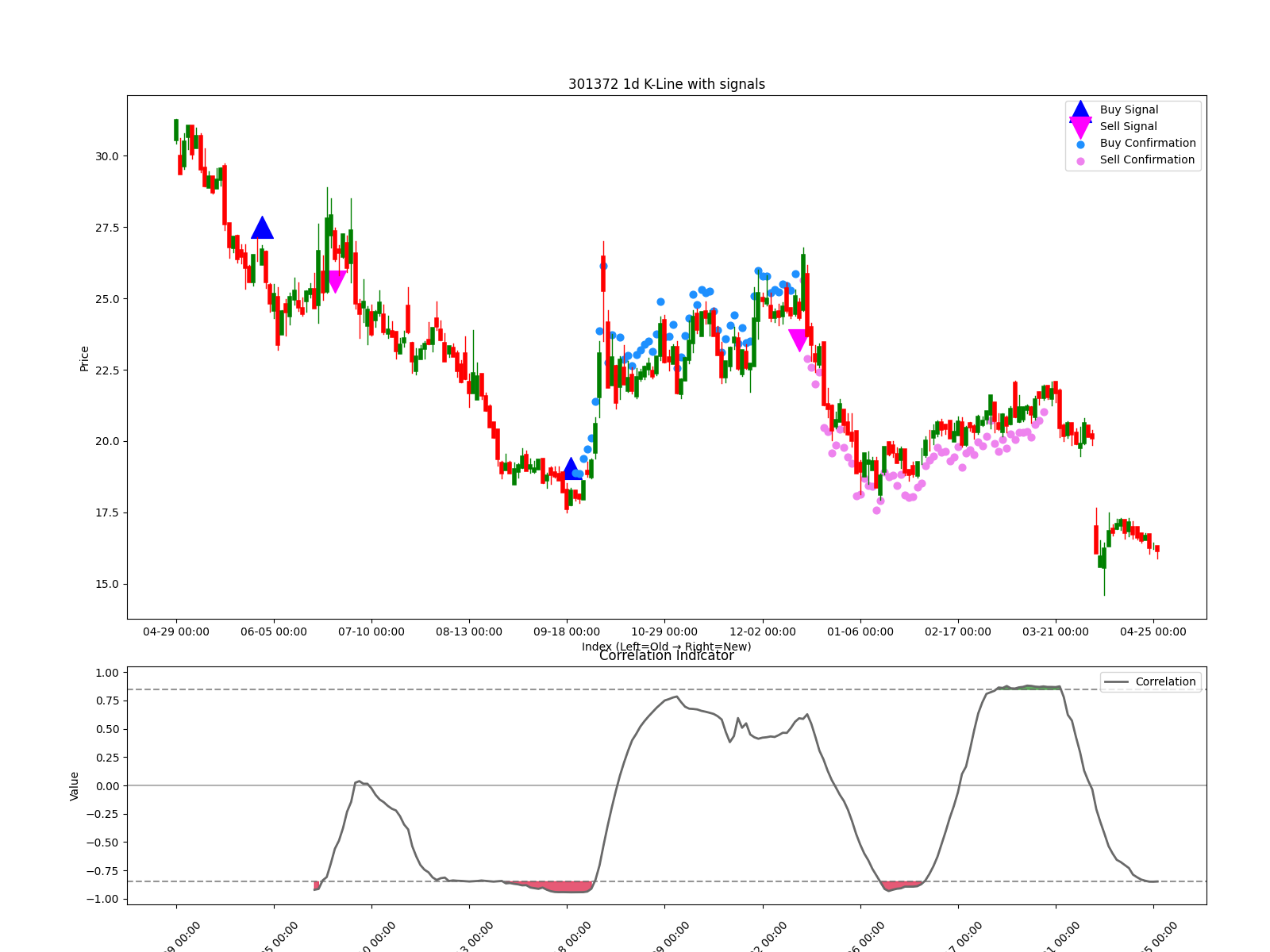
Task: Click the 1.00 correlation tick label
Action: pyautogui.click(x=107, y=674)
